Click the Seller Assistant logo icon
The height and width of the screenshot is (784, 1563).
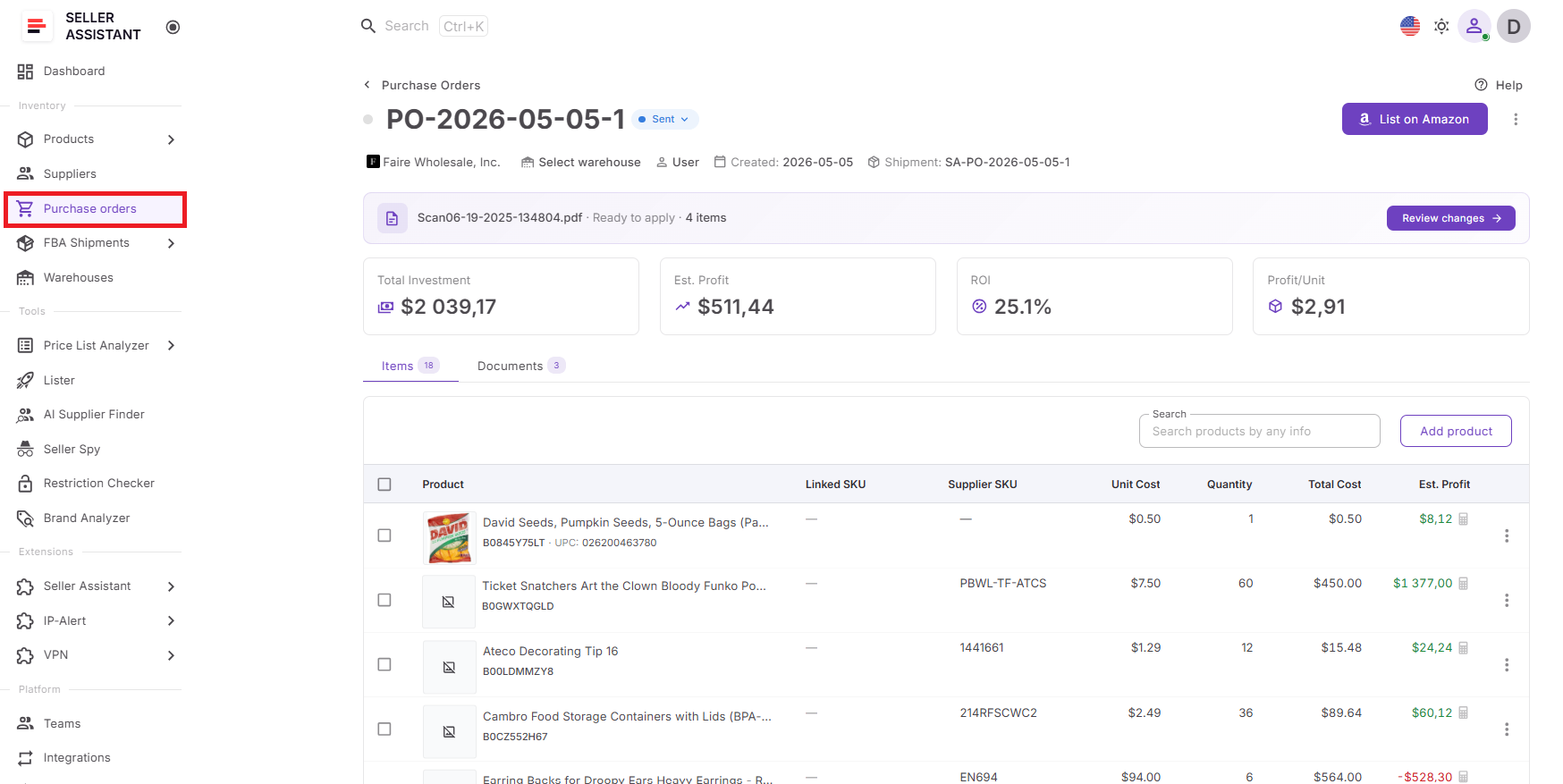[x=37, y=26]
